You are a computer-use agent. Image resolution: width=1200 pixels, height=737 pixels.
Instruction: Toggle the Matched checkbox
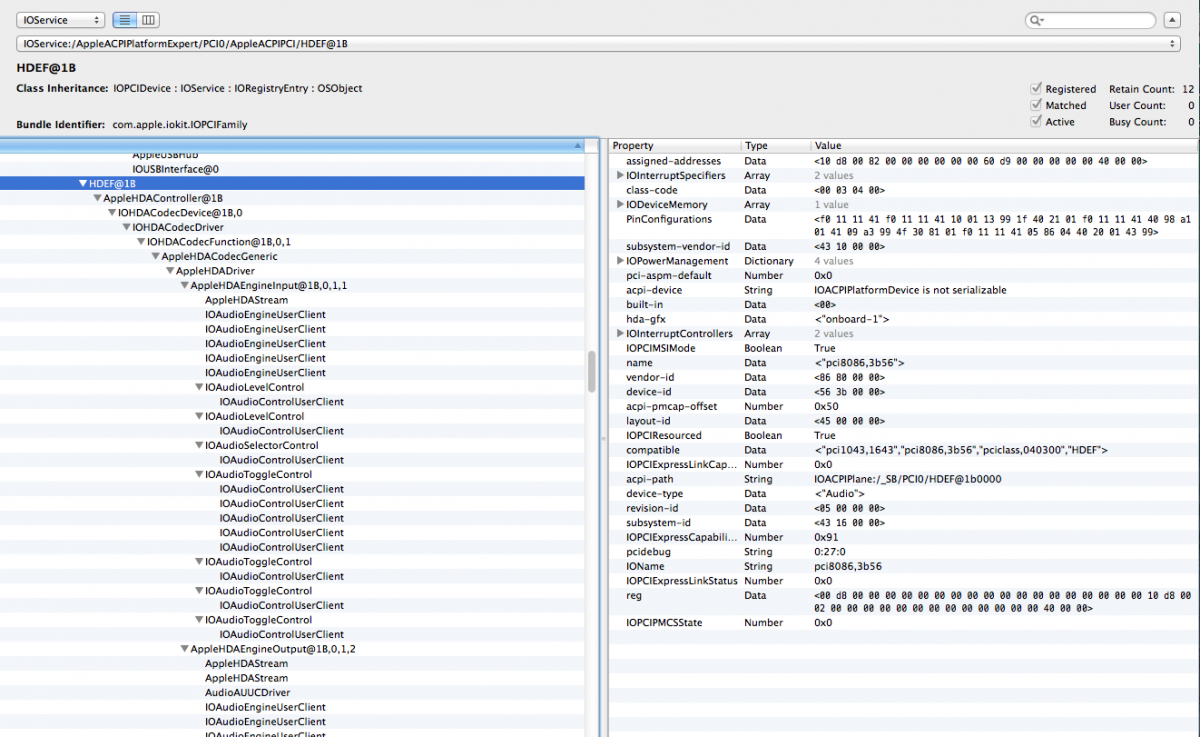(1037, 105)
